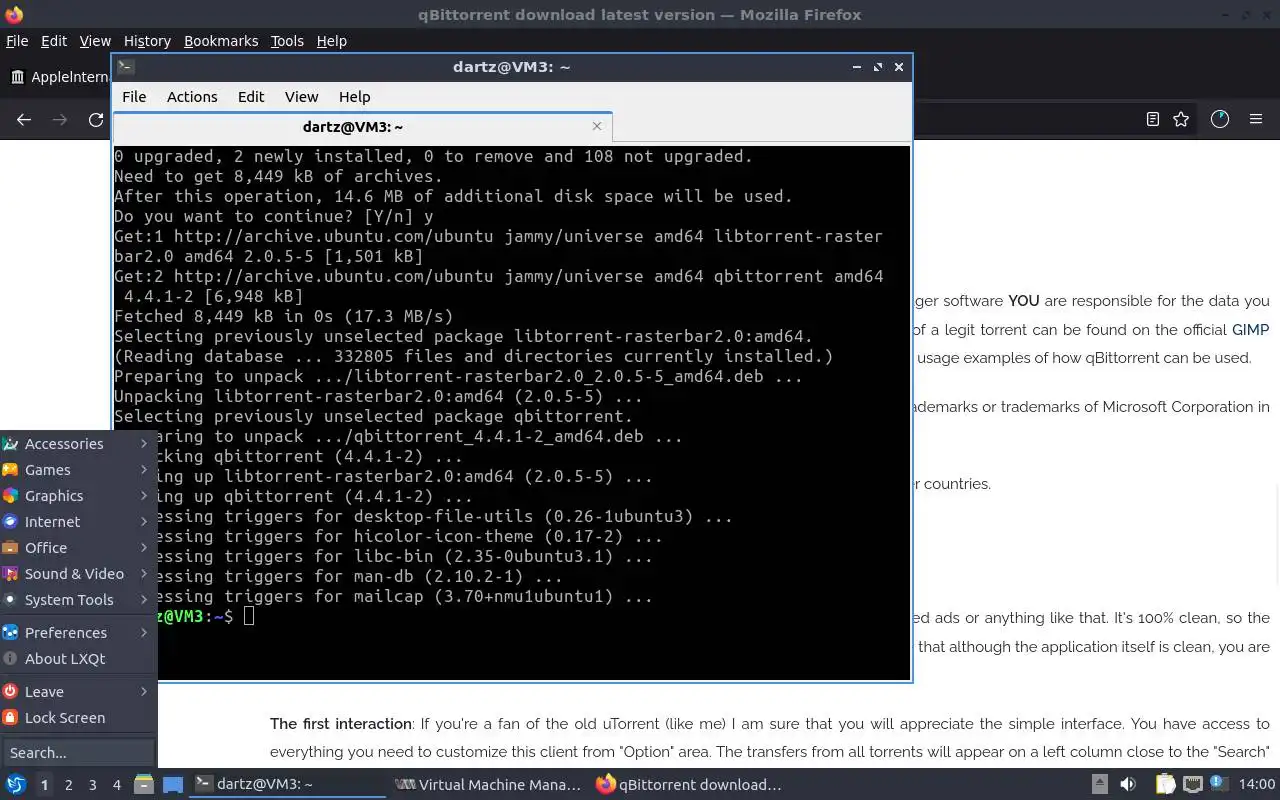Expand the Accessories menu category
Viewport: 1280px width, 800px height.
click(x=78, y=443)
